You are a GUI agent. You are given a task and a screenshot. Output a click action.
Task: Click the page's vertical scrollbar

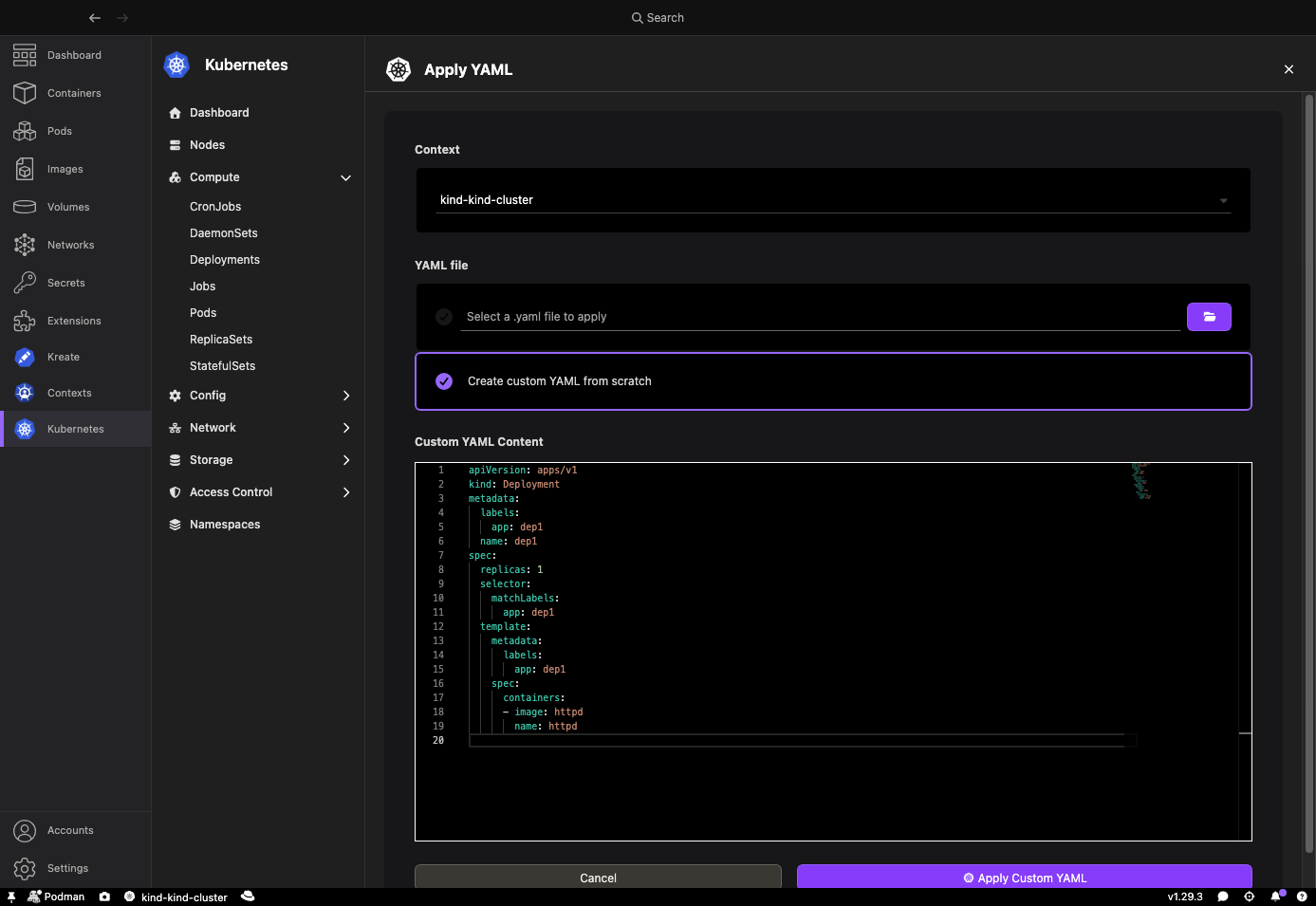tap(1309, 474)
